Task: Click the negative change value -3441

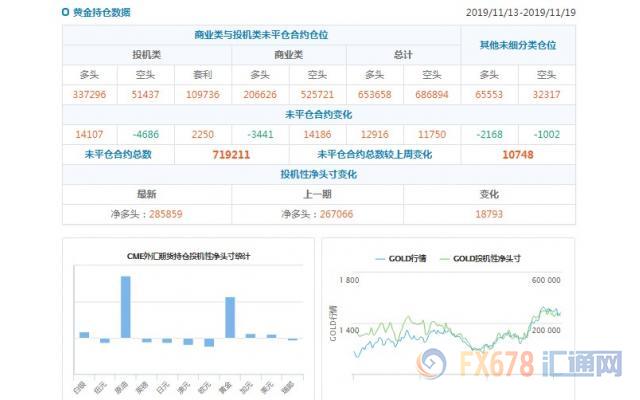Action: 260,134
